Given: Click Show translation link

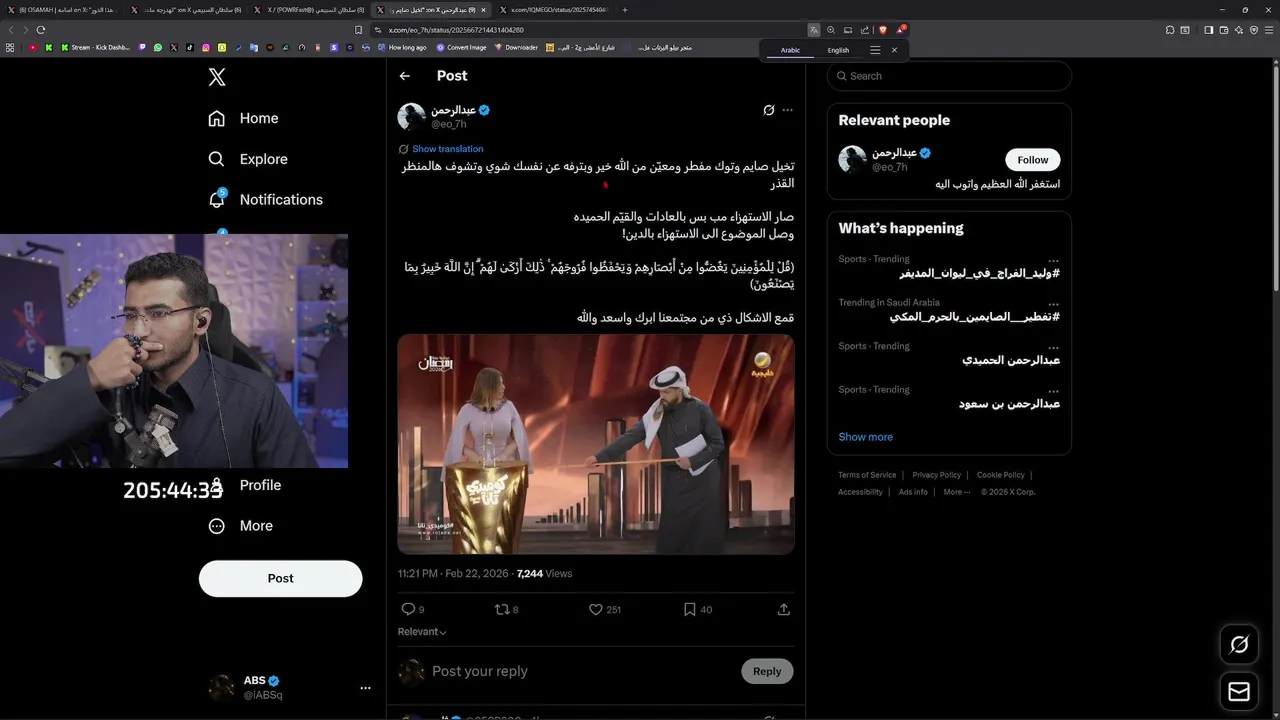Looking at the screenshot, I should pyautogui.click(x=447, y=149).
